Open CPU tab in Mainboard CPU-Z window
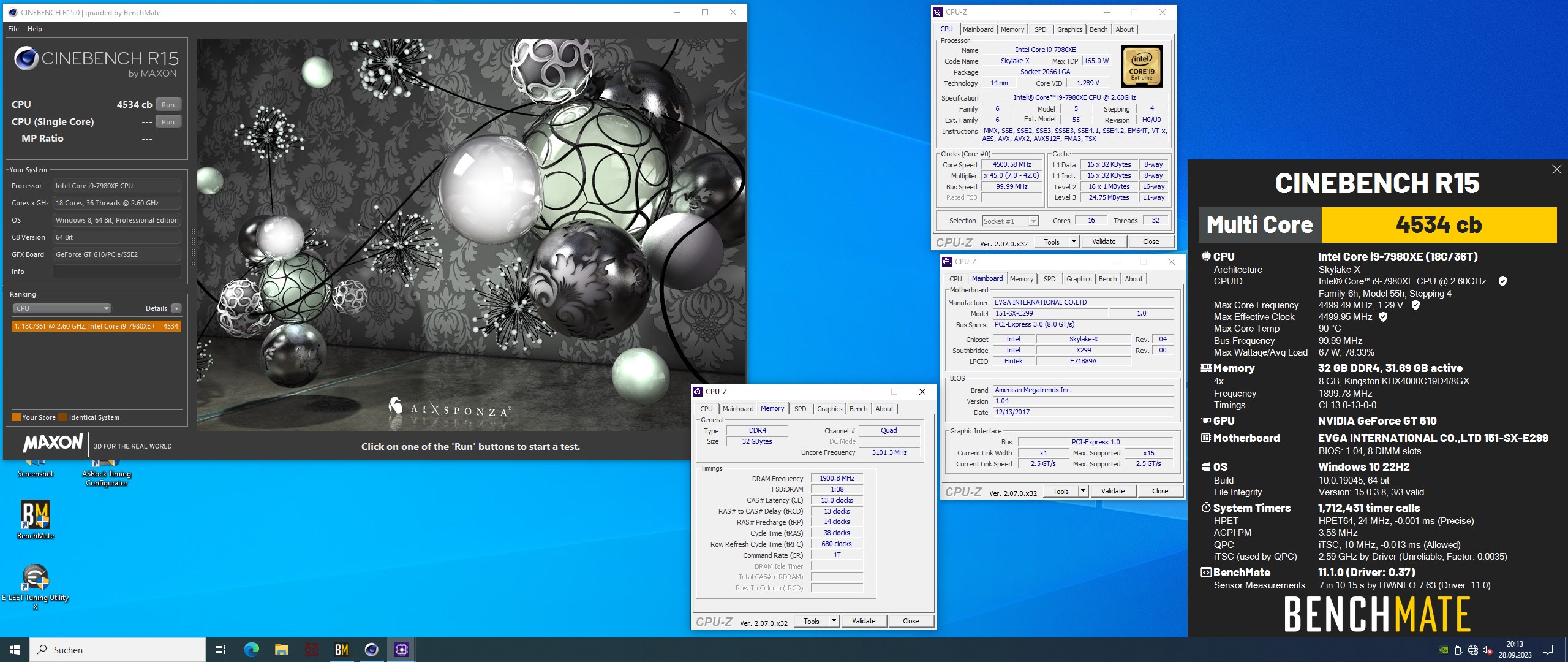Screen dimensions: 1568x662 coord(956,279)
